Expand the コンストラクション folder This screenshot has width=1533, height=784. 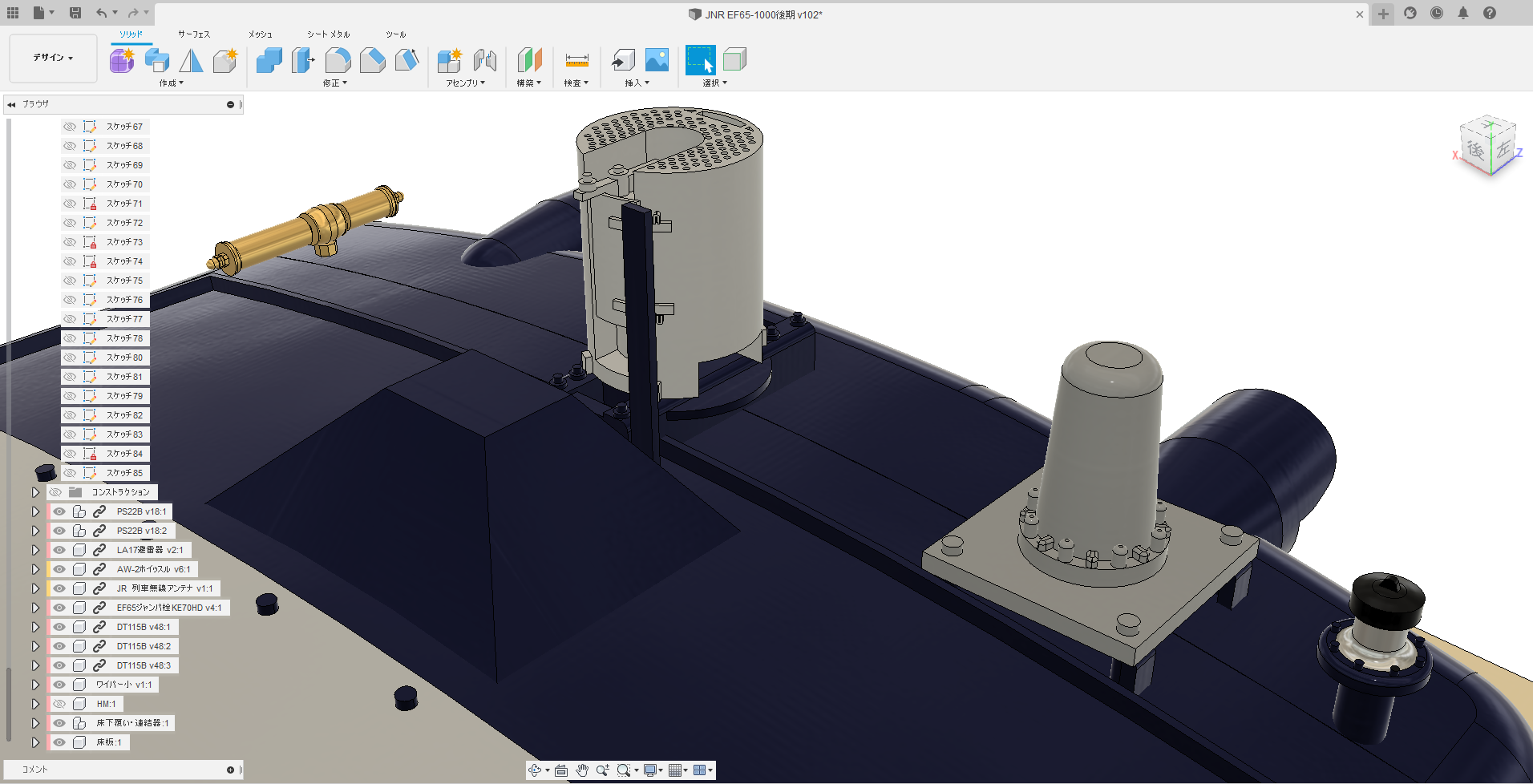tap(35, 492)
